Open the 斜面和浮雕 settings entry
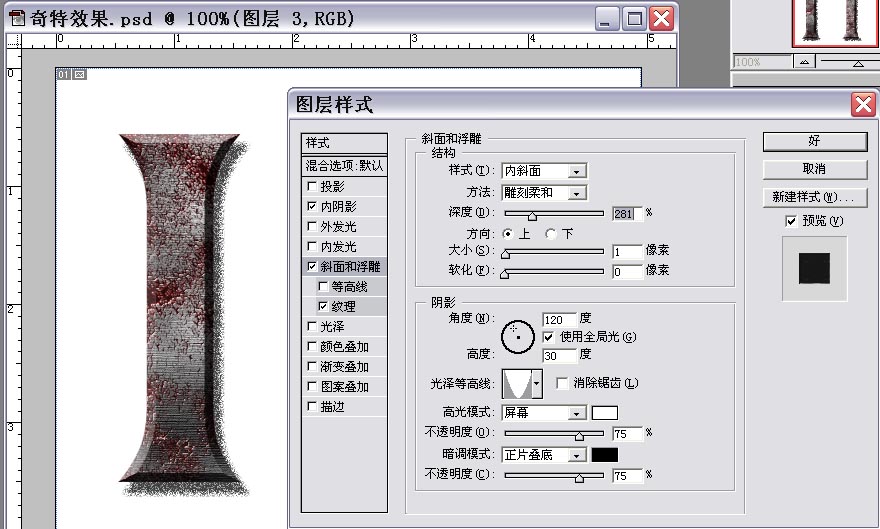 point(350,266)
